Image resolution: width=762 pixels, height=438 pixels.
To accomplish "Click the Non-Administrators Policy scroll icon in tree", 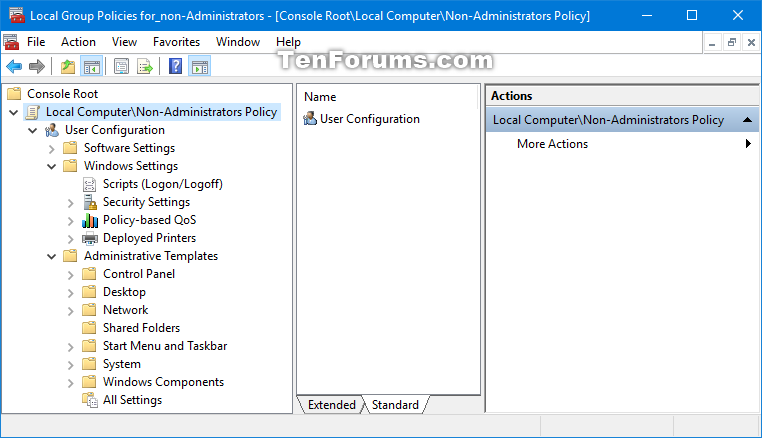I will (x=33, y=112).
